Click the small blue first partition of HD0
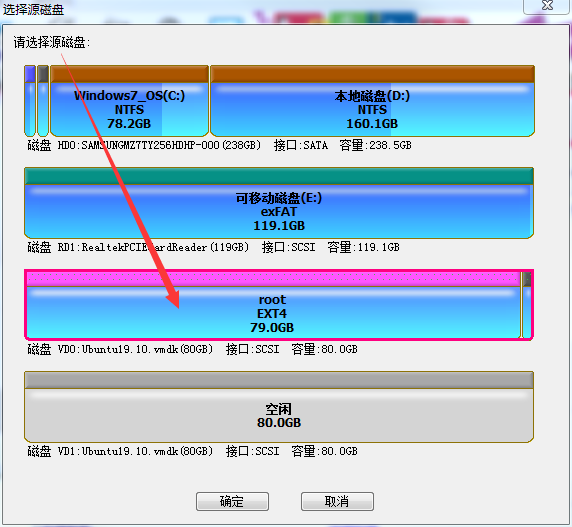This screenshot has height=527, width=572. coord(30,101)
